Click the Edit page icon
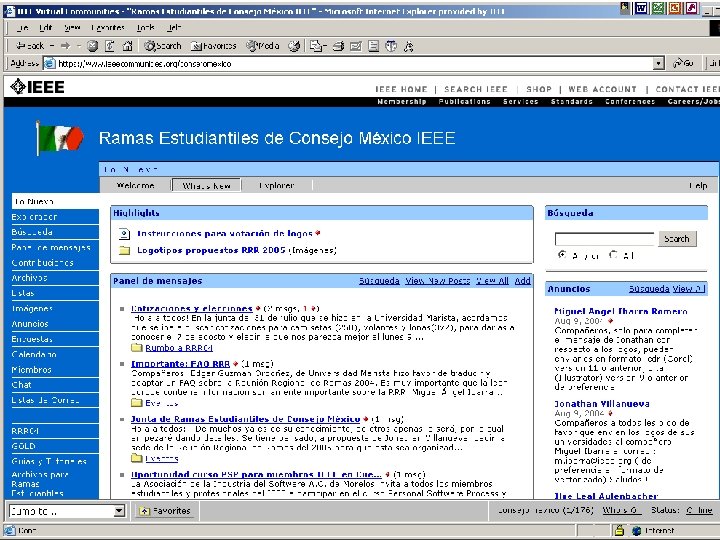Screen dimensions: 720x540 [x=356, y=46]
